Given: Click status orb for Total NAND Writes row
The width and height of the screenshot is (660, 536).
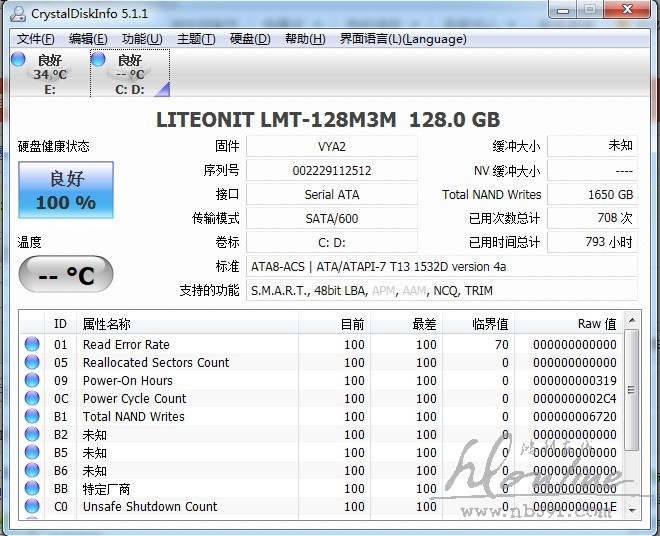Looking at the screenshot, I should coord(32,417).
